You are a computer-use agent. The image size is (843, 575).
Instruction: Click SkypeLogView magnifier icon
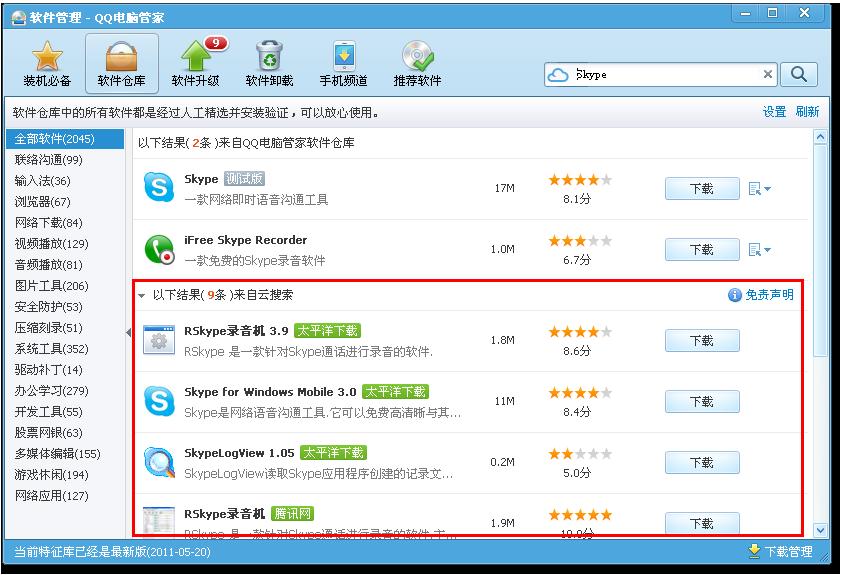pos(159,462)
